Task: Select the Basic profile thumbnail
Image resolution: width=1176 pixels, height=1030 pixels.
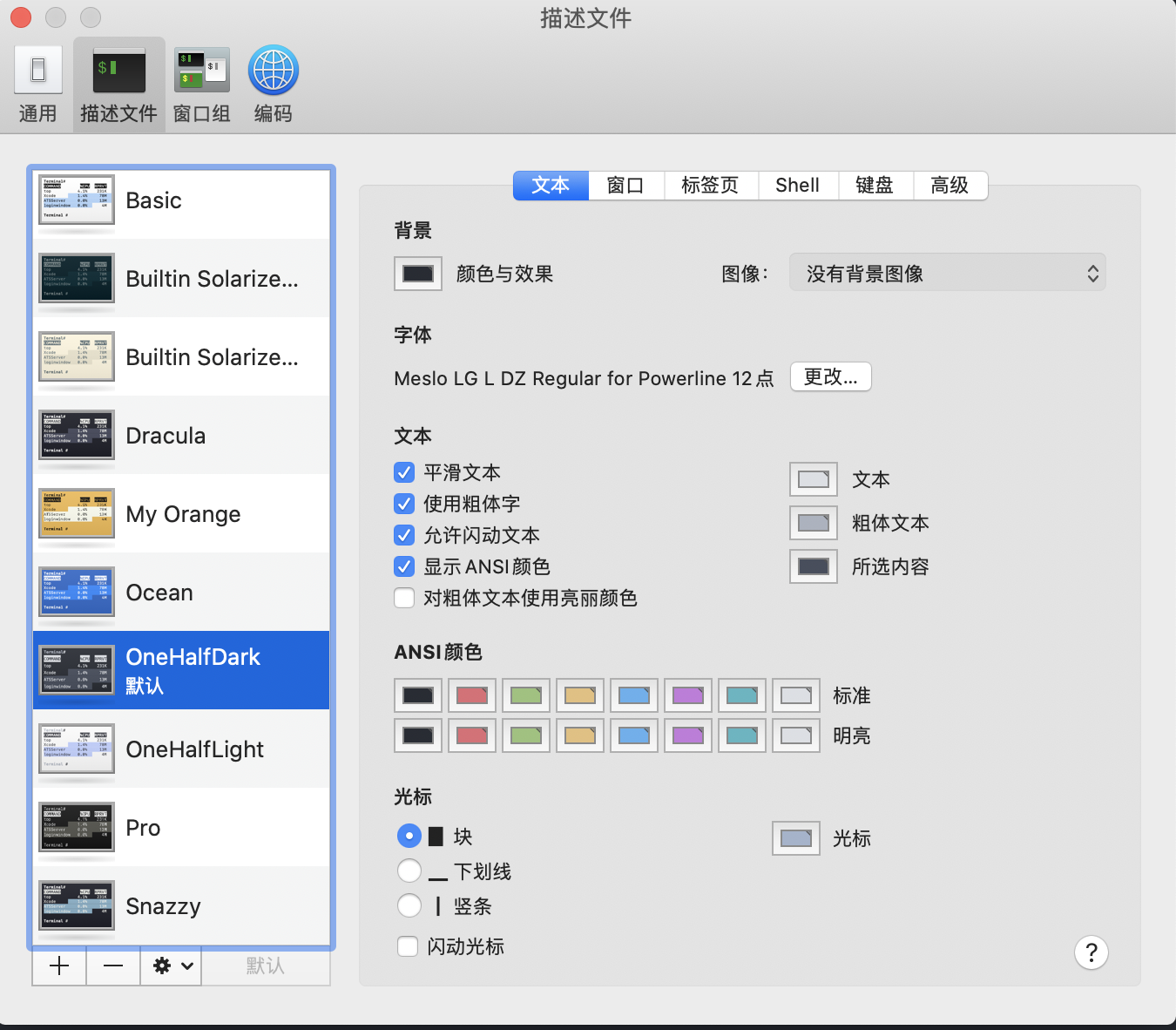Action: [x=77, y=200]
